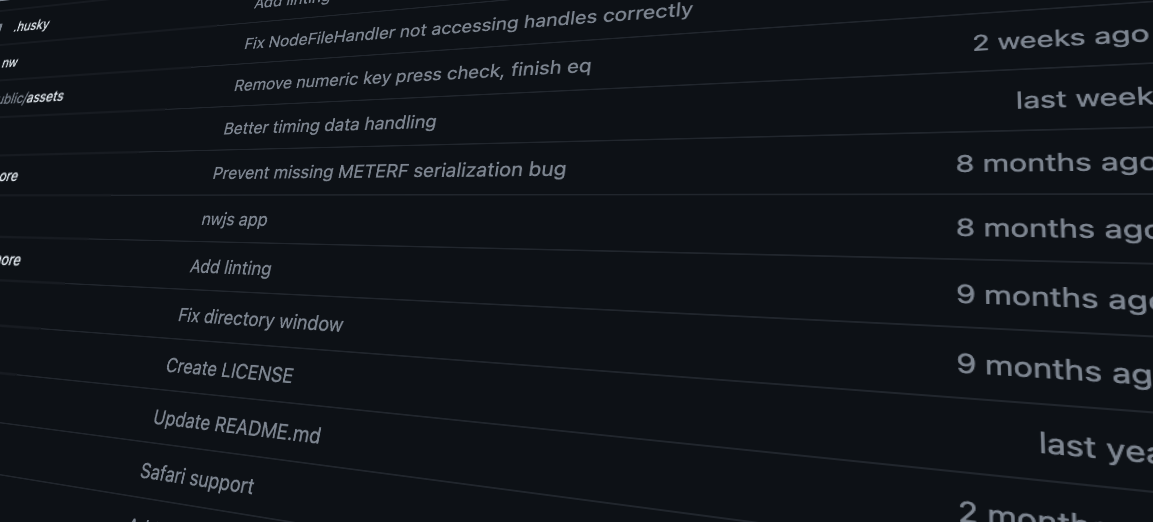1153x522 pixels.
Task: Open the .husky folder
Action: (x=31, y=25)
